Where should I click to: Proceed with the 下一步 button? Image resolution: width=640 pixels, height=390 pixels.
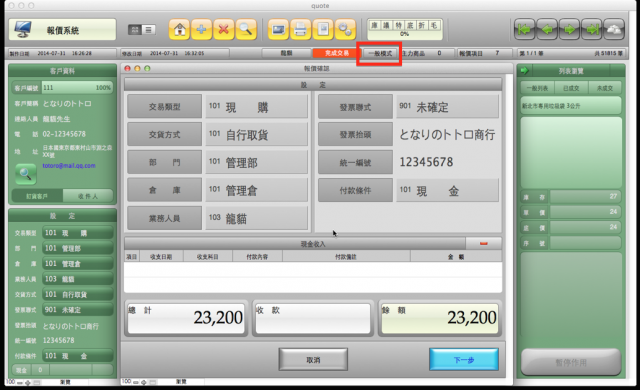(464, 360)
